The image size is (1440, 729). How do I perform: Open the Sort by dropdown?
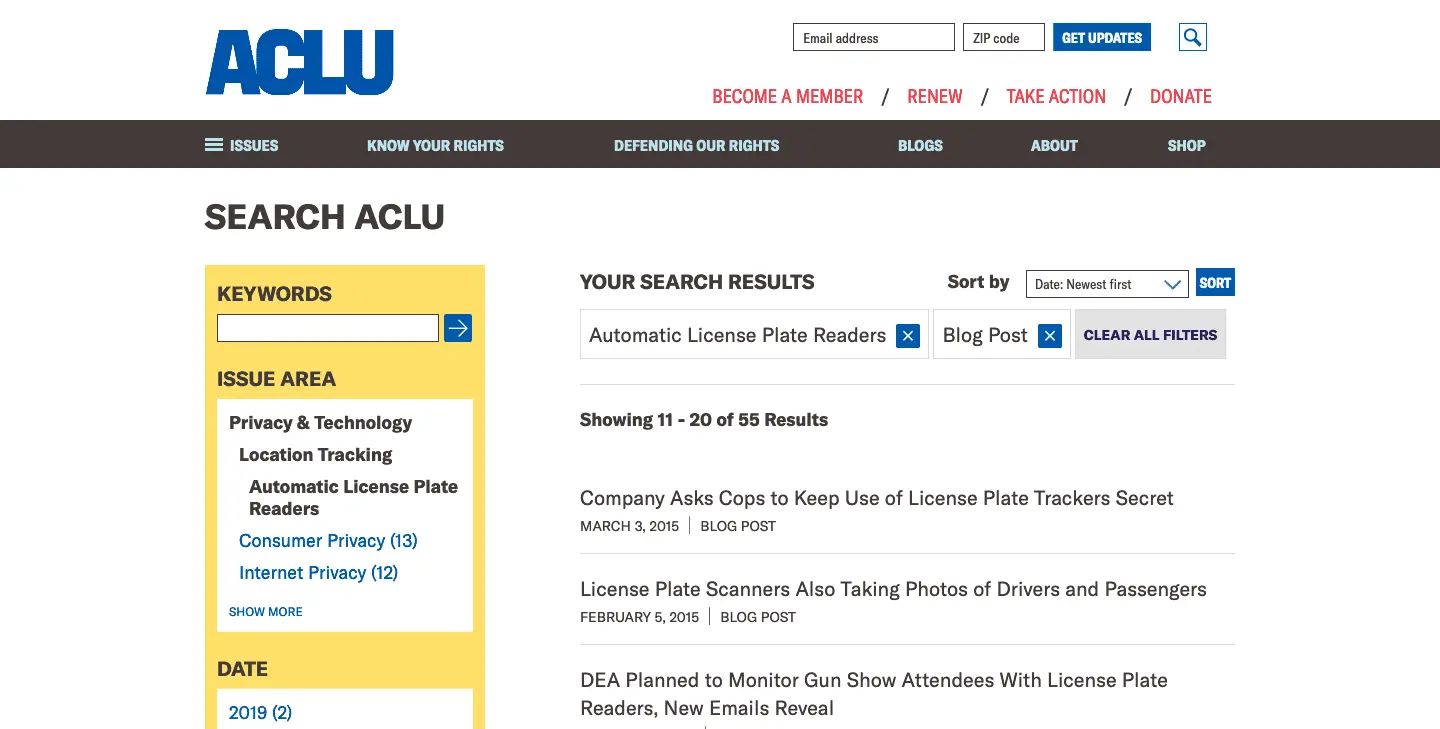click(1106, 284)
